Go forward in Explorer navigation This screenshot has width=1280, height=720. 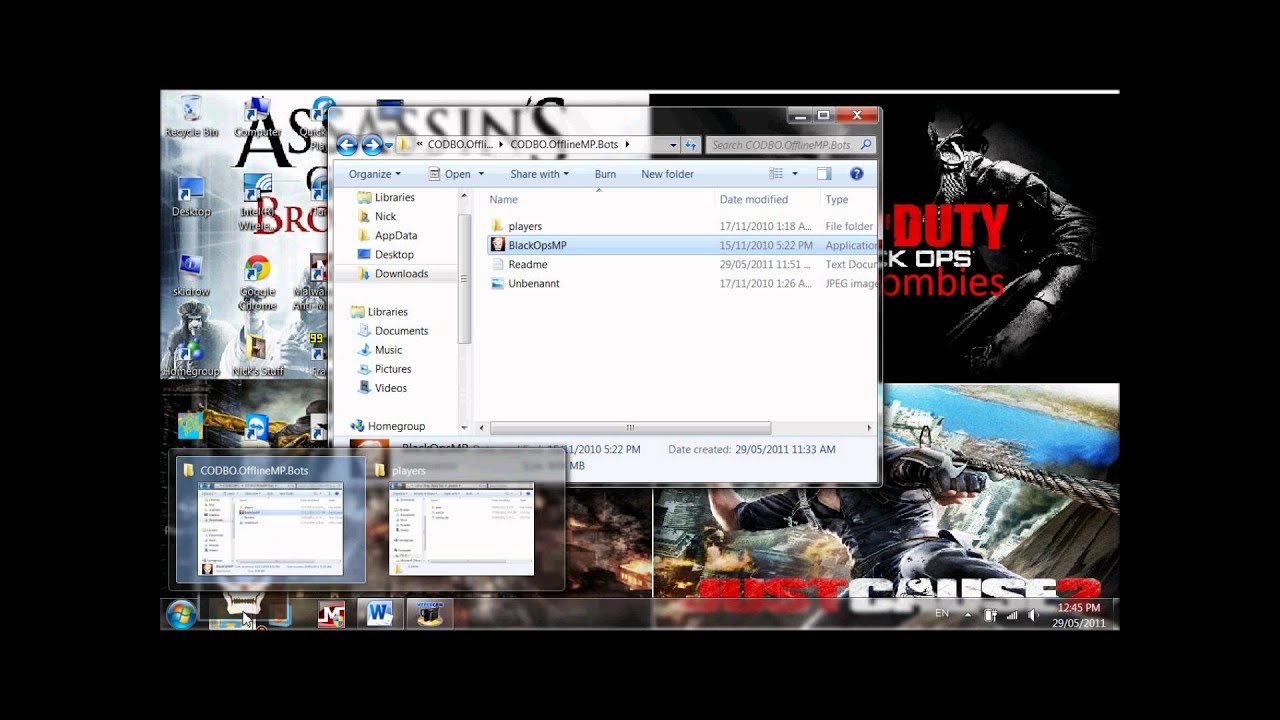(x=372, y=145)
